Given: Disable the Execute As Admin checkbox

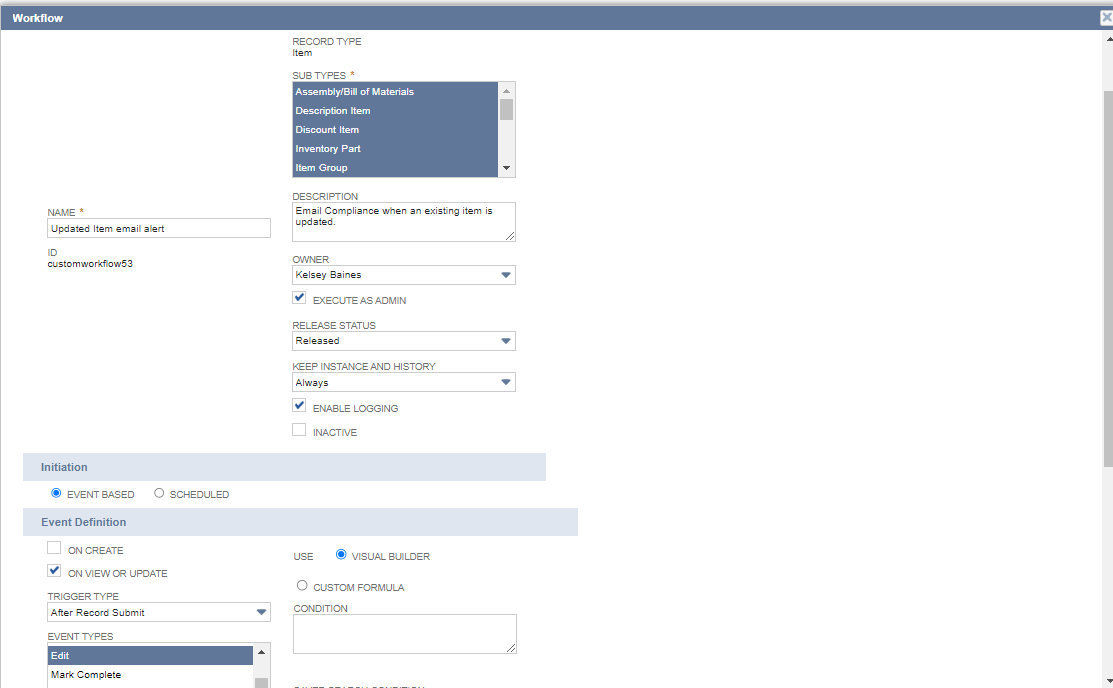Looking at the screenshot, I should [x=298, y=297].
